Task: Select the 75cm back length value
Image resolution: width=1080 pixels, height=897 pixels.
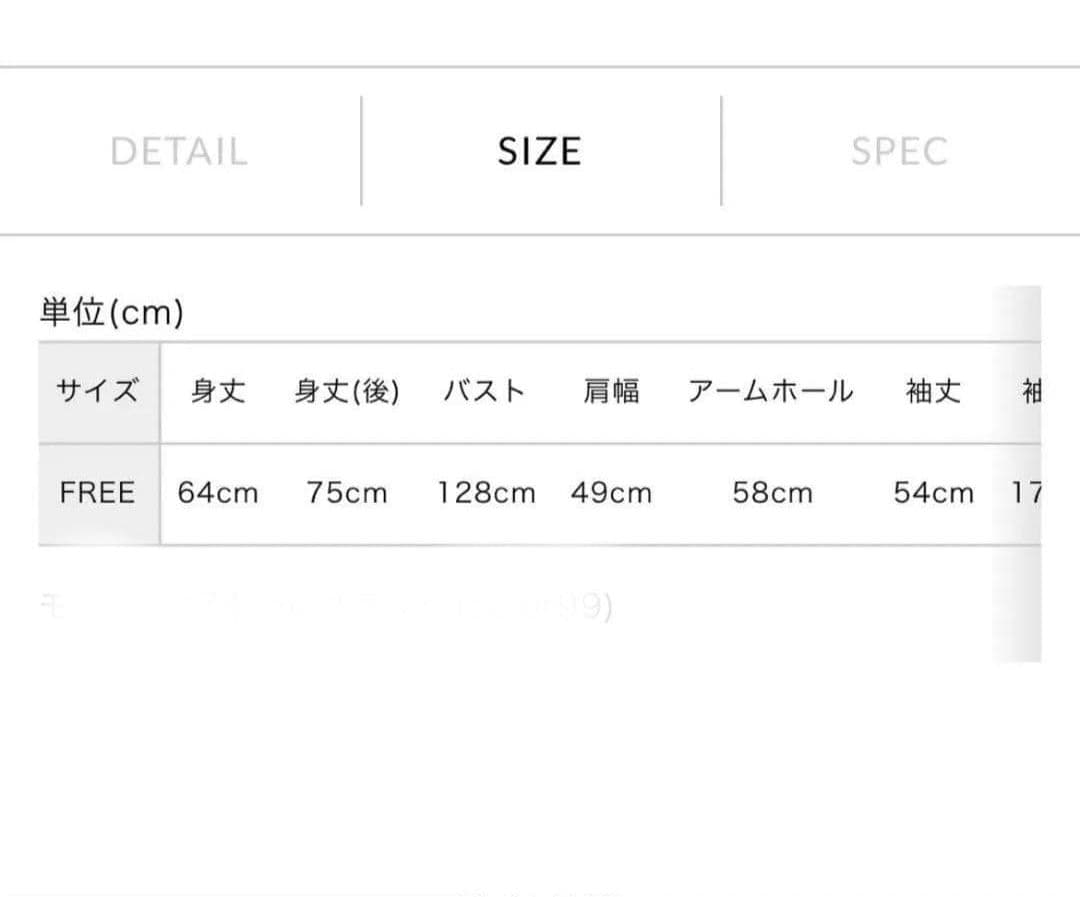Action: coord(347,493)
